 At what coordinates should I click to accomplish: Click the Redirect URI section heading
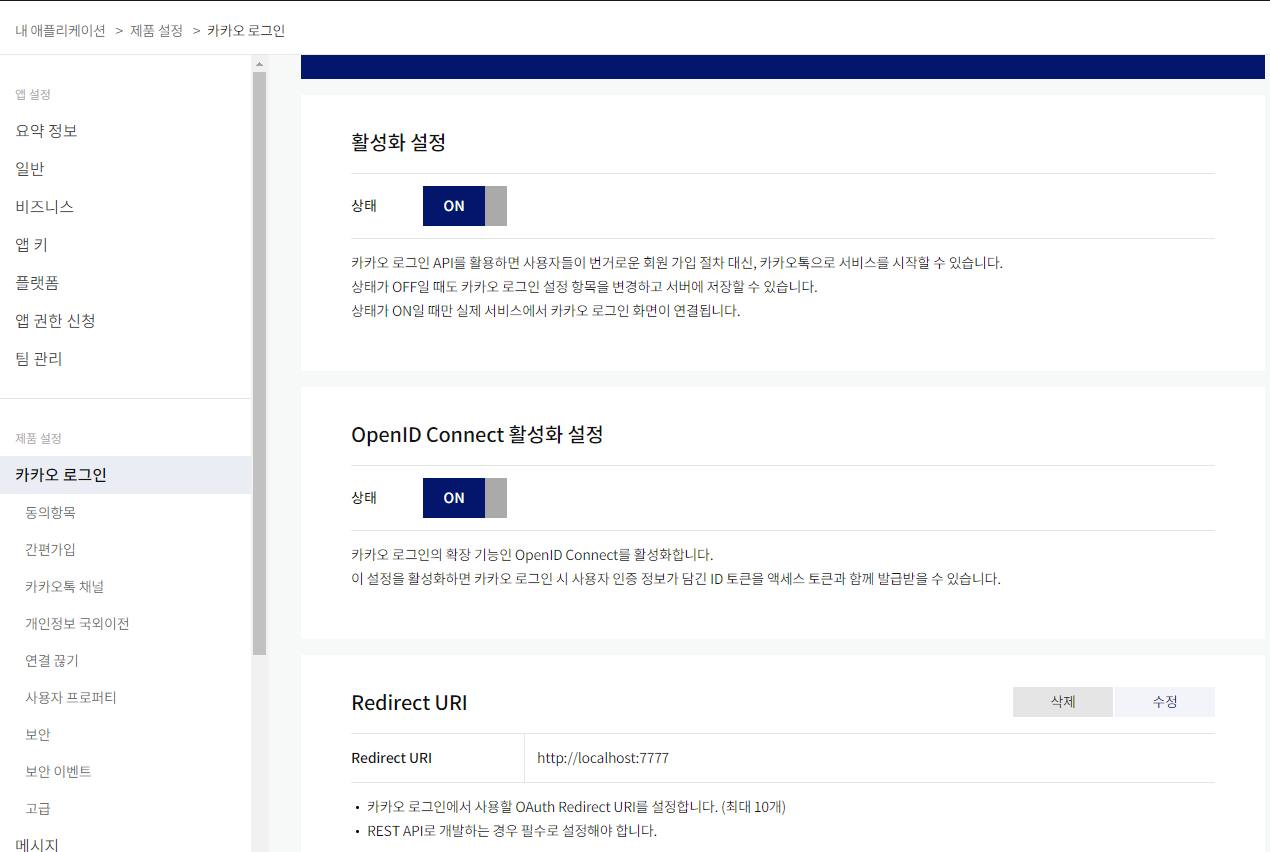click(x=409, y=702)
